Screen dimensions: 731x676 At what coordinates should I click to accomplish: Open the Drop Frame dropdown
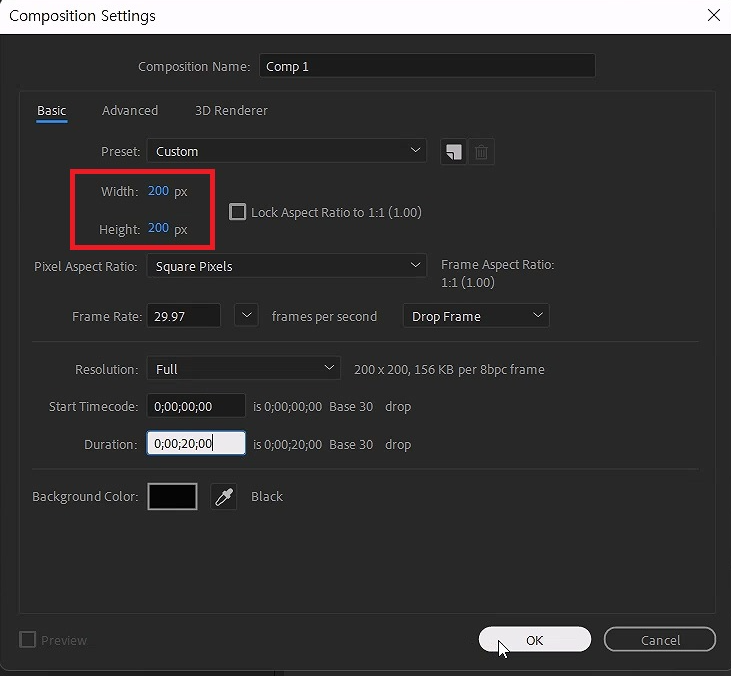(x=476, y=316)
